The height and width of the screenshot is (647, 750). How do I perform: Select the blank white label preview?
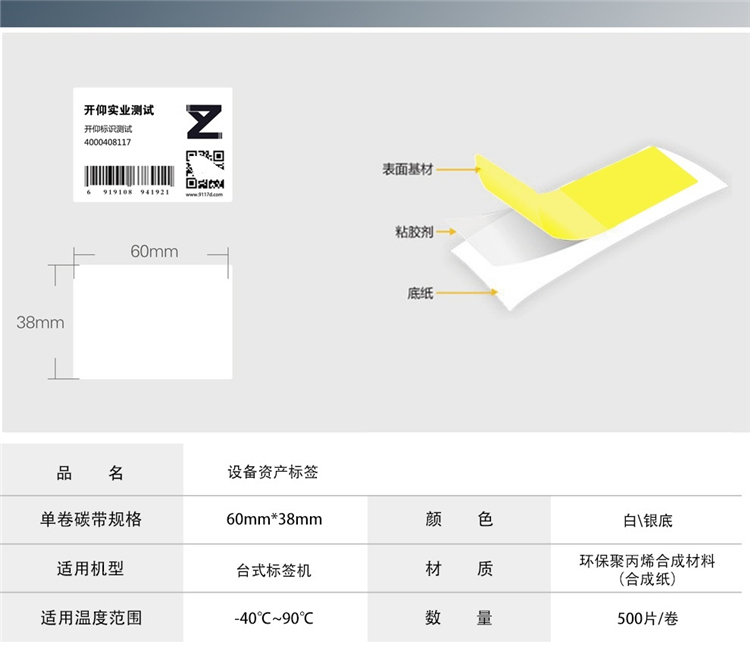click(x=152, y=322)
